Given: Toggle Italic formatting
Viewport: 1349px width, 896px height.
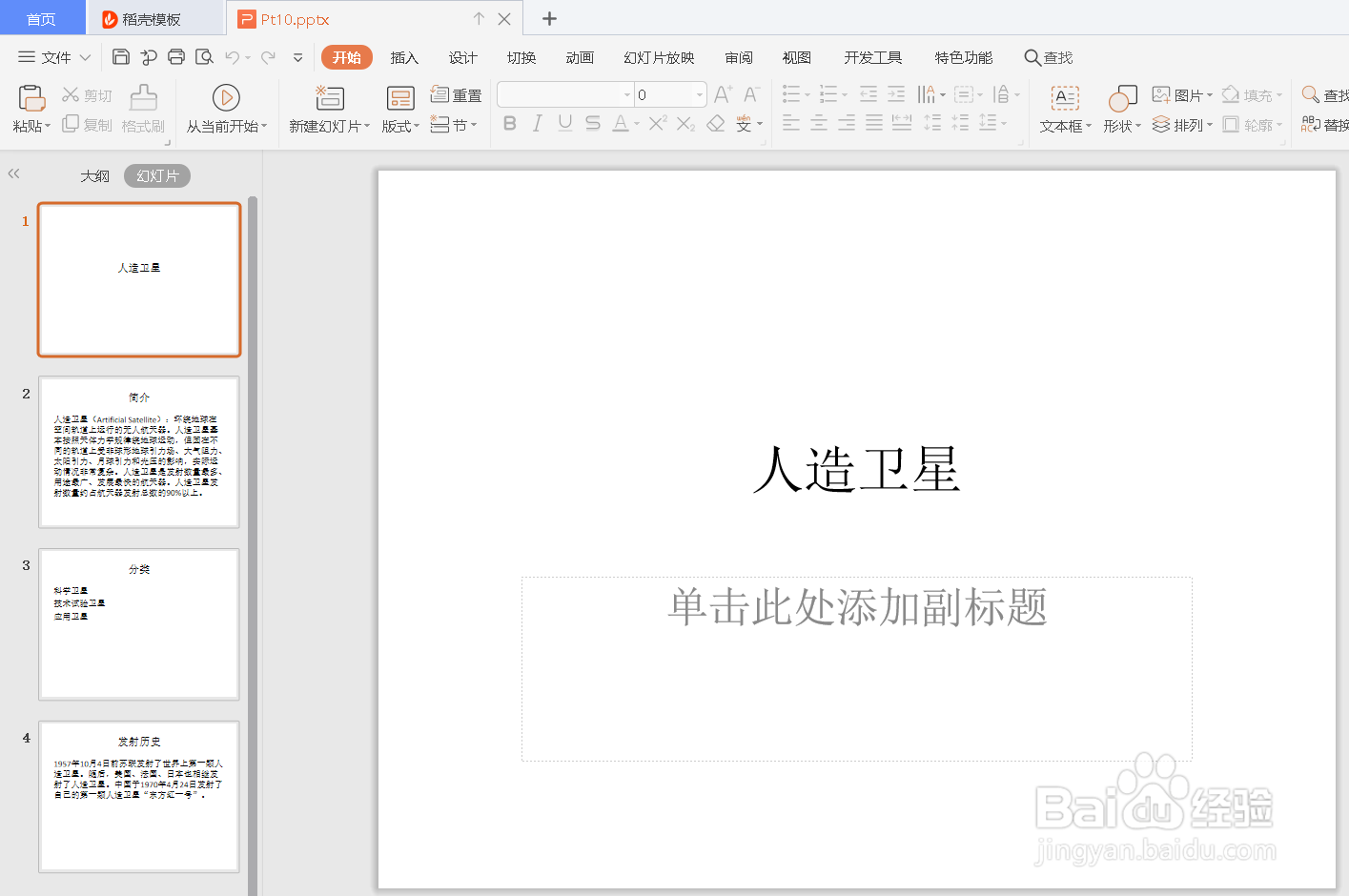Looking at the screenshot, I should coord(538,123).
